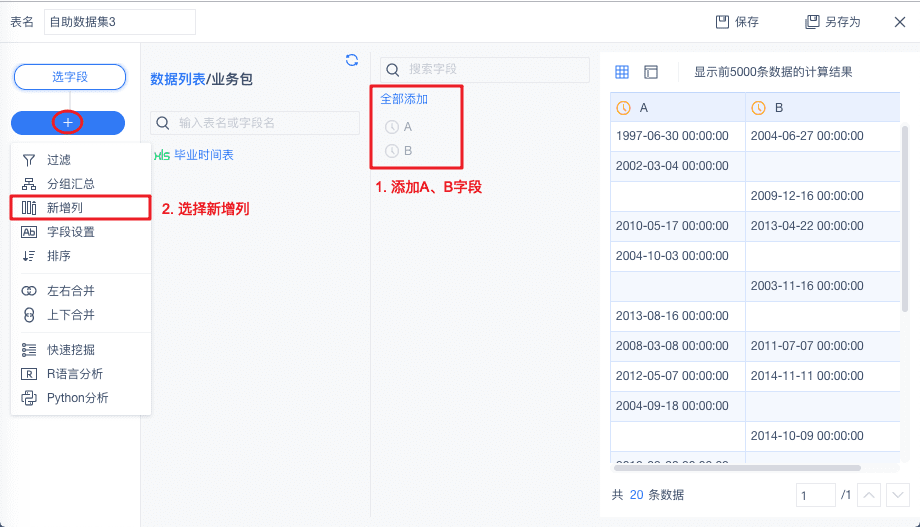Screen dimensions: 920x527
Task: Click cell 2004-06-27 00:00:00
Action: coord(823,136)
